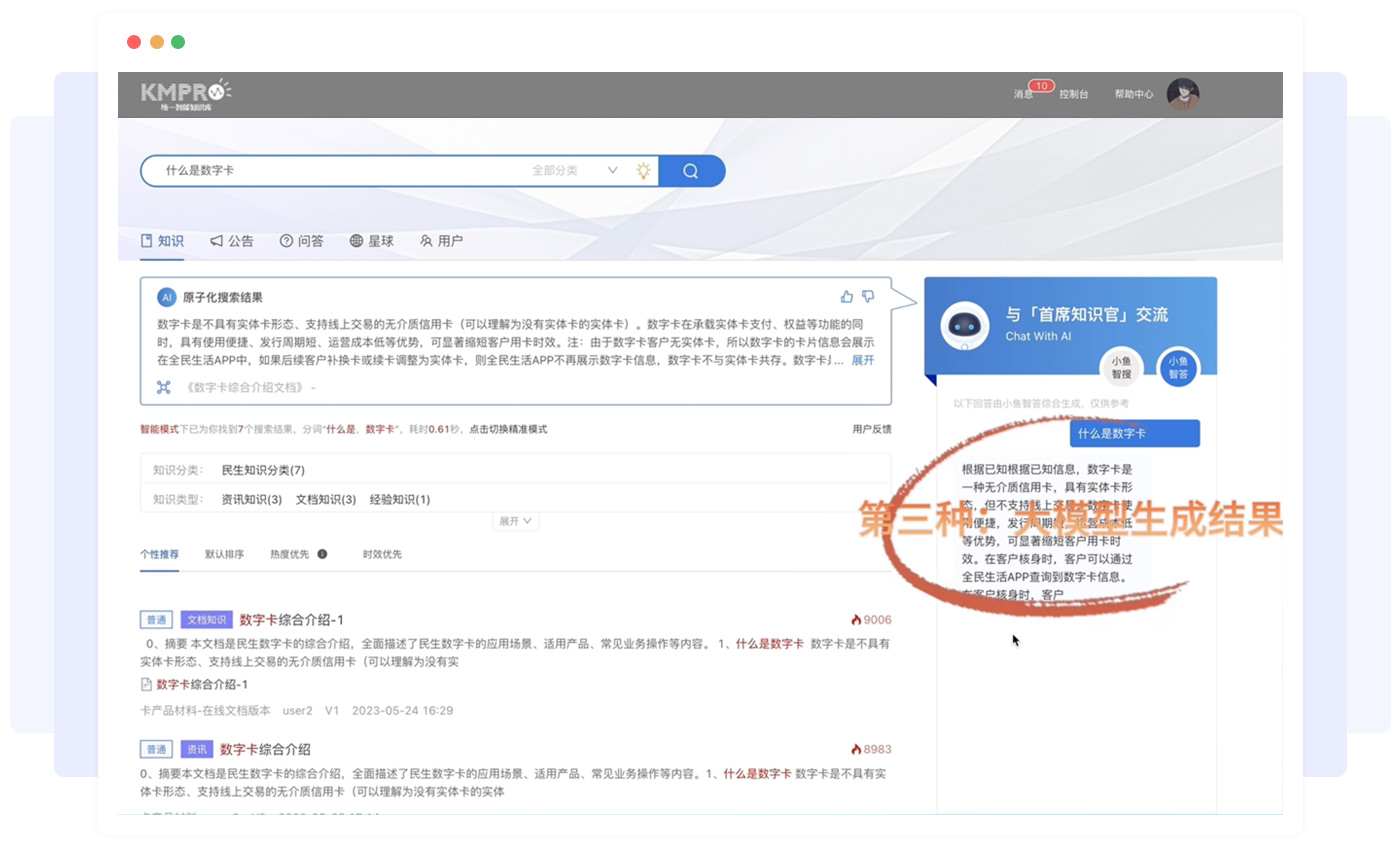Switch to 小鱼智答 mode
This screenshot has height=850, width=1400.
click(x=1177, y=369)
